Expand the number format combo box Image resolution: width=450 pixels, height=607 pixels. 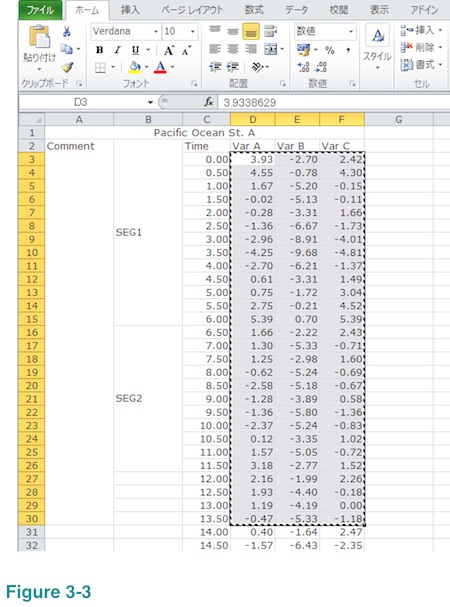pos(350,32)
